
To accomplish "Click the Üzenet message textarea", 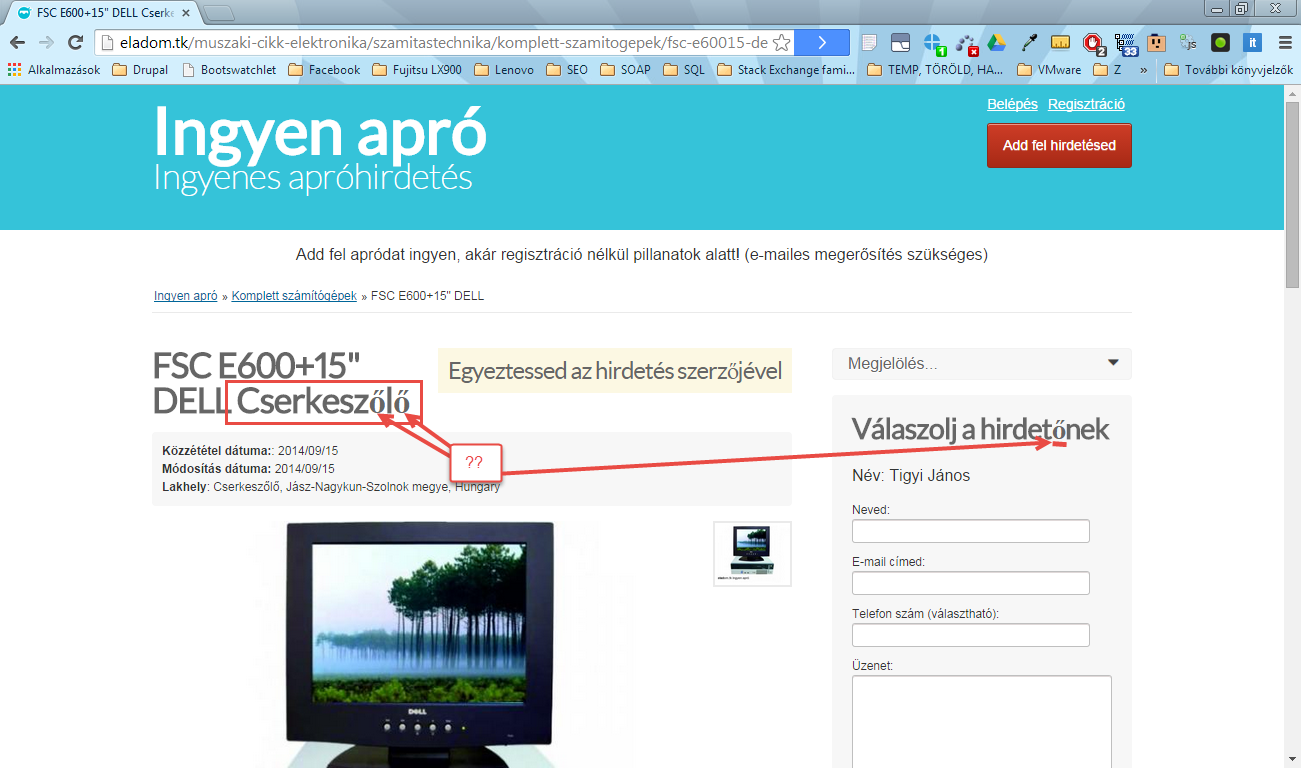I will pyautogui.click(x=981, y=721).
